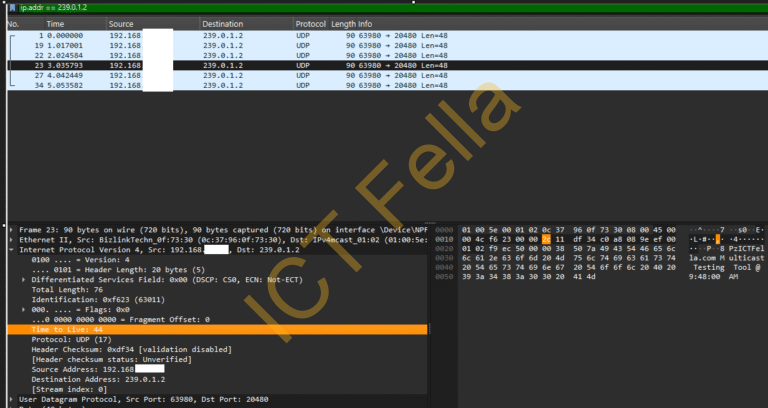Select the Fragment Offset: 0 row

pos(217,319)
